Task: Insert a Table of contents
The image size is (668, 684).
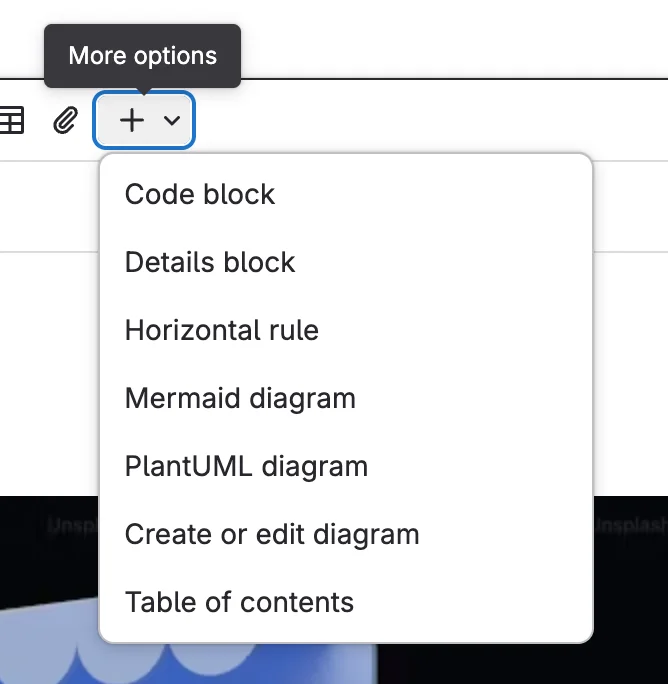Action: [239, 602]
